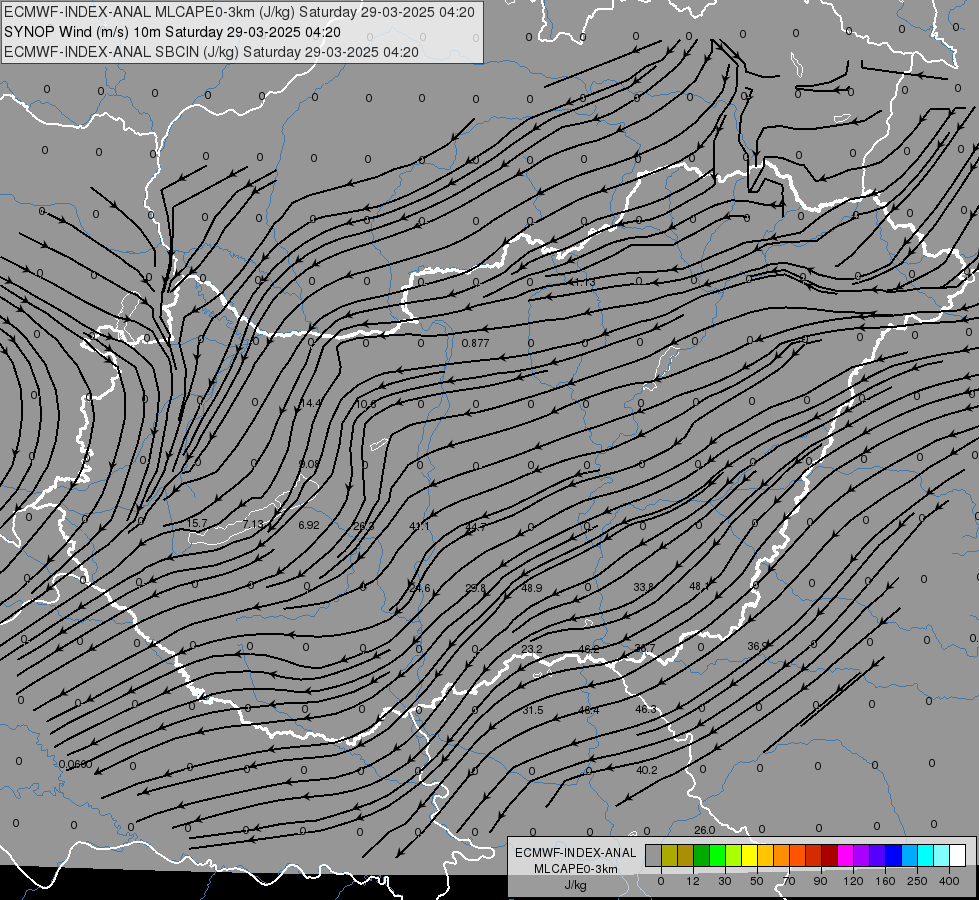Click the dark green legend swatch after 12

(702, 855)
